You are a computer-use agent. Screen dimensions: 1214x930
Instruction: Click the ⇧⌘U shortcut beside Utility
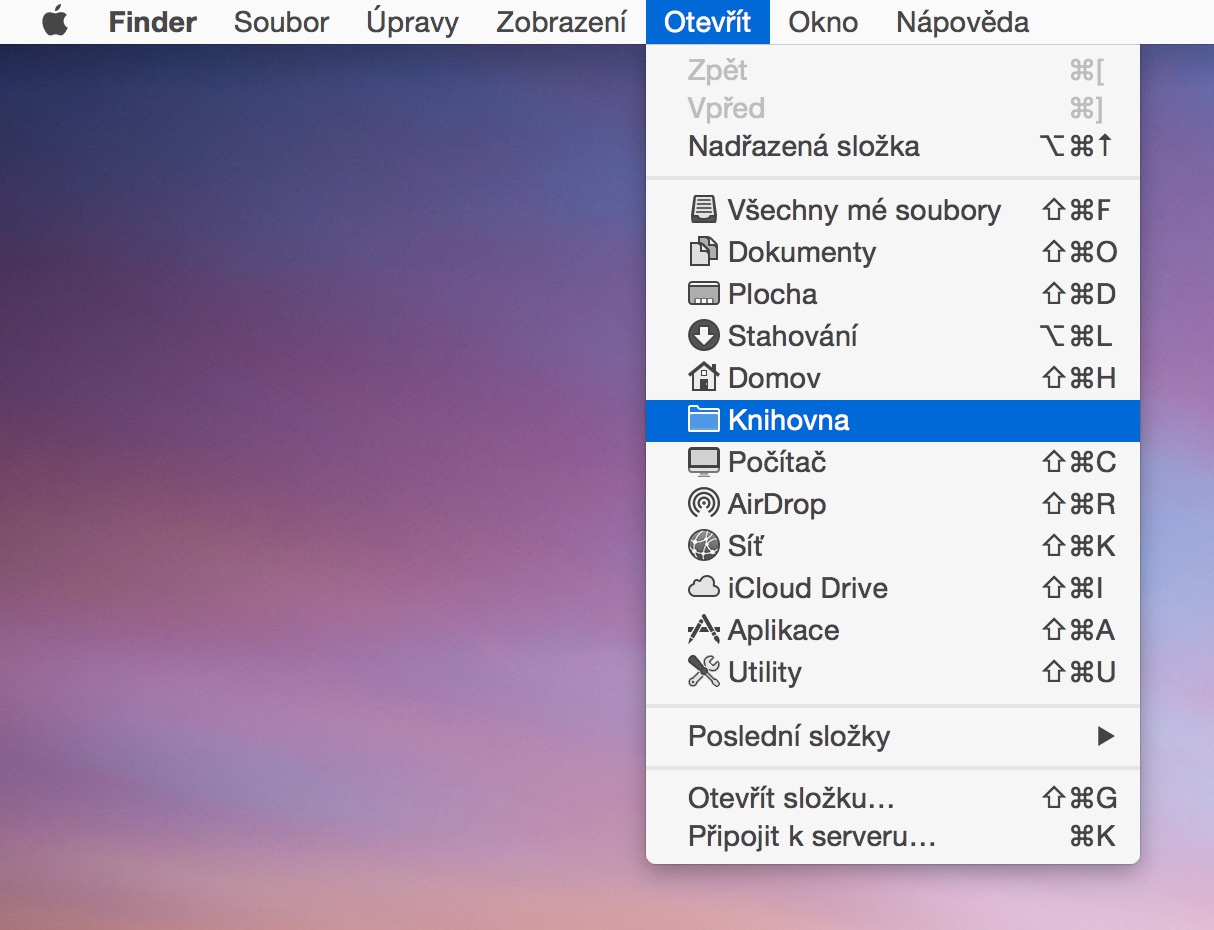[x=1079, y=672]
